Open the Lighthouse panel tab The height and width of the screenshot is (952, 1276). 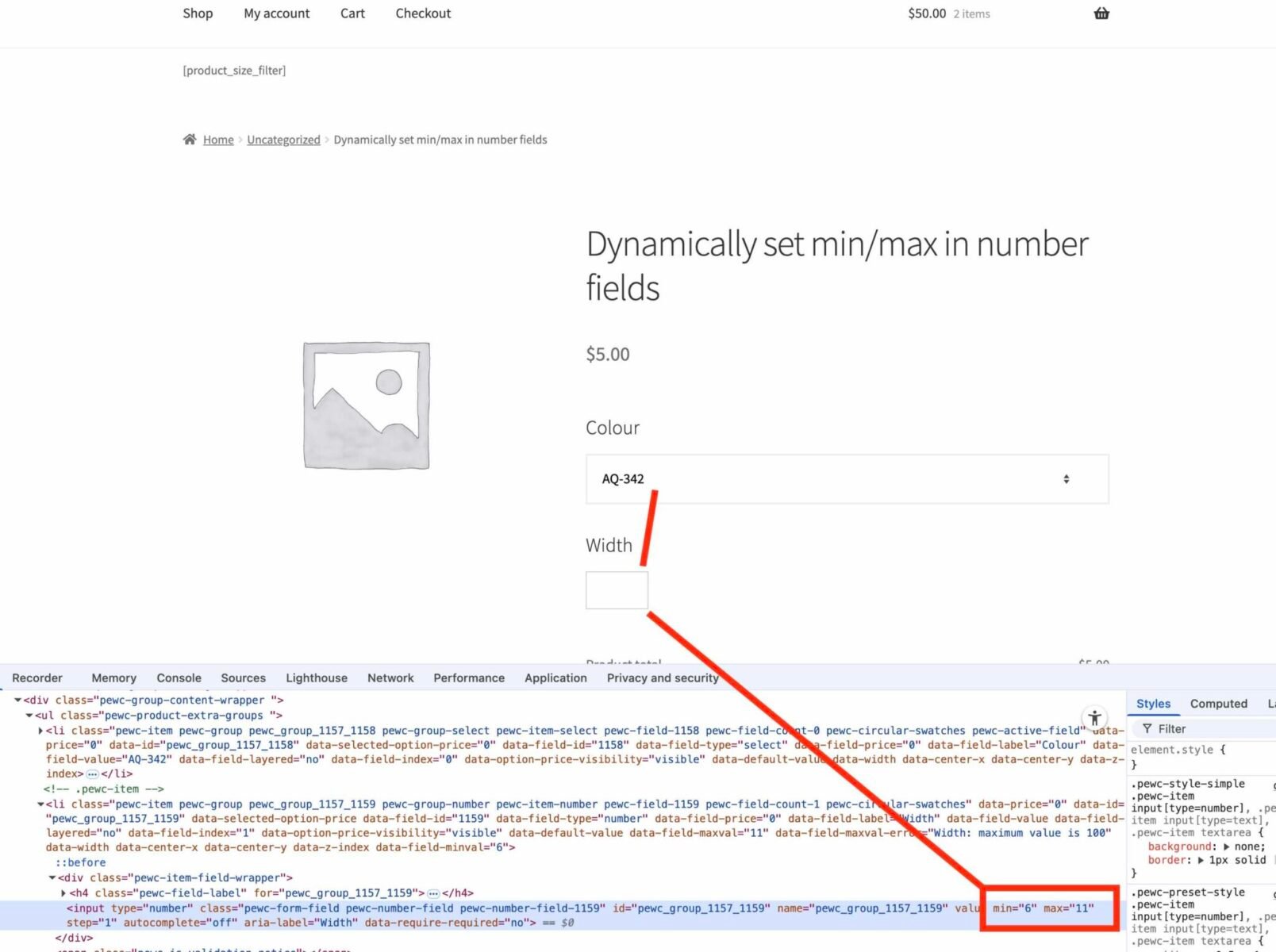[316, 678]
